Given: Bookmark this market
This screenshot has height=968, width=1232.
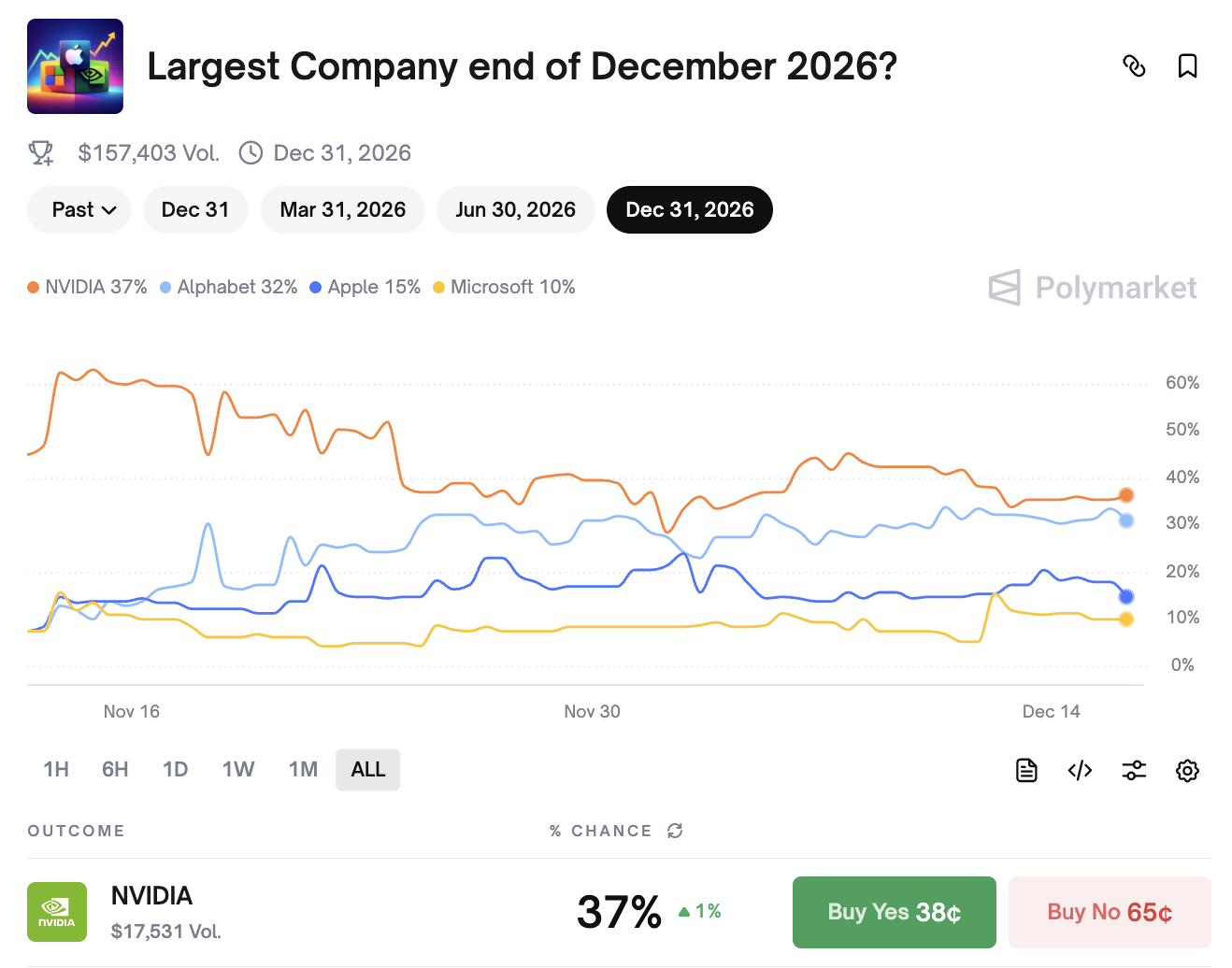Looking at the screenshot, I should click(1187, 66).
